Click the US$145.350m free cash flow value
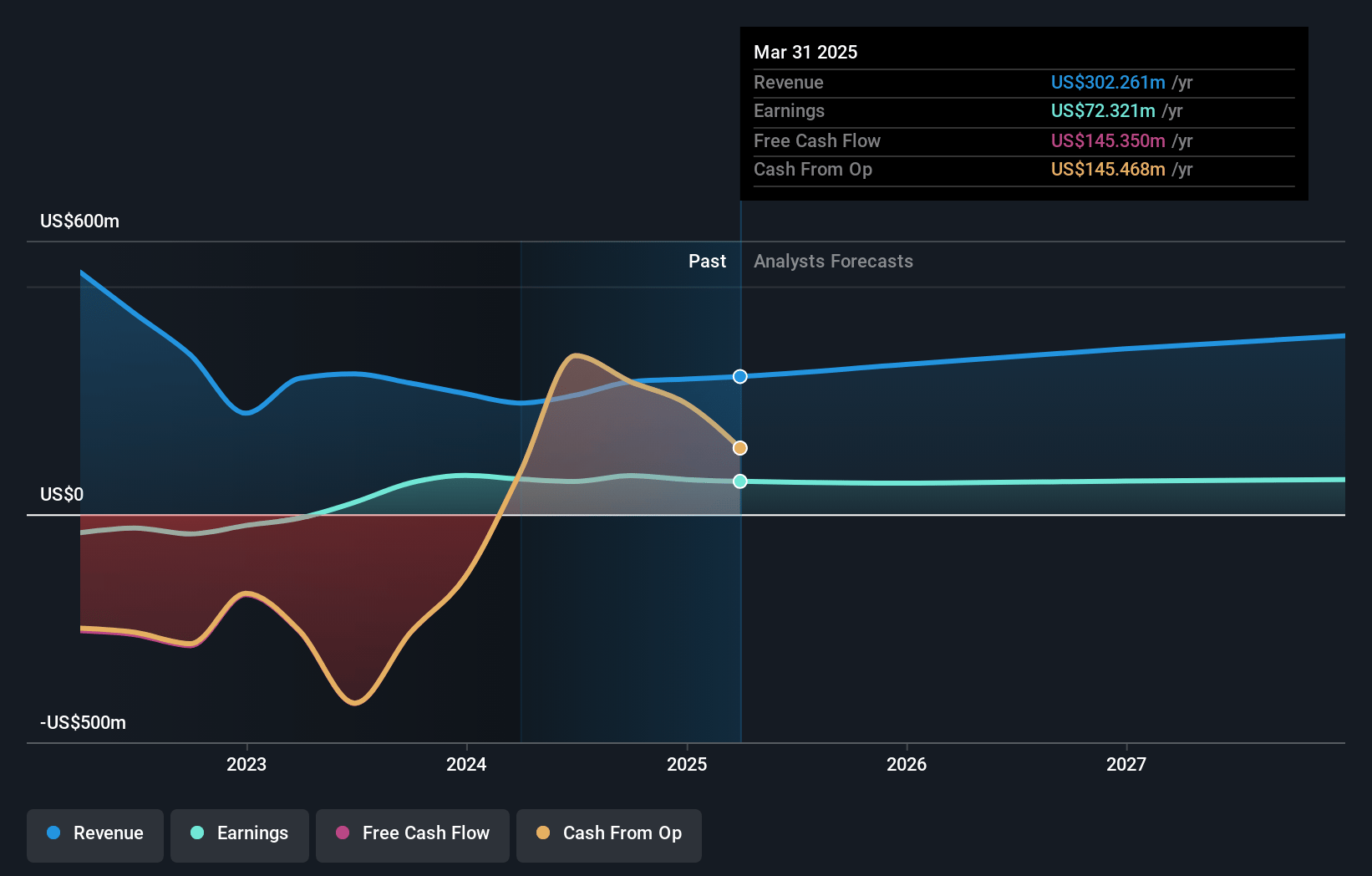Viewport: 1372px width, 876px height. pos(1108,140)
